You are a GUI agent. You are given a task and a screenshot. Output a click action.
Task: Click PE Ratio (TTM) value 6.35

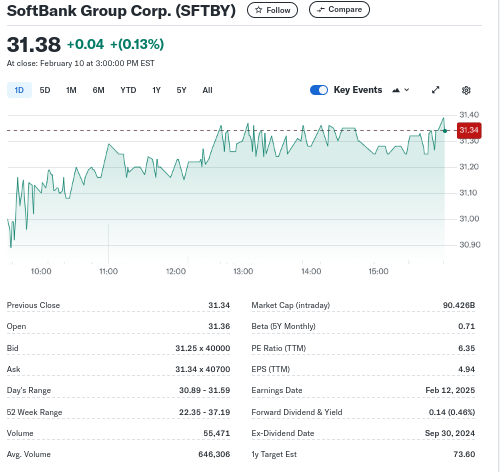pyautogui.click(x=466, y=348)
